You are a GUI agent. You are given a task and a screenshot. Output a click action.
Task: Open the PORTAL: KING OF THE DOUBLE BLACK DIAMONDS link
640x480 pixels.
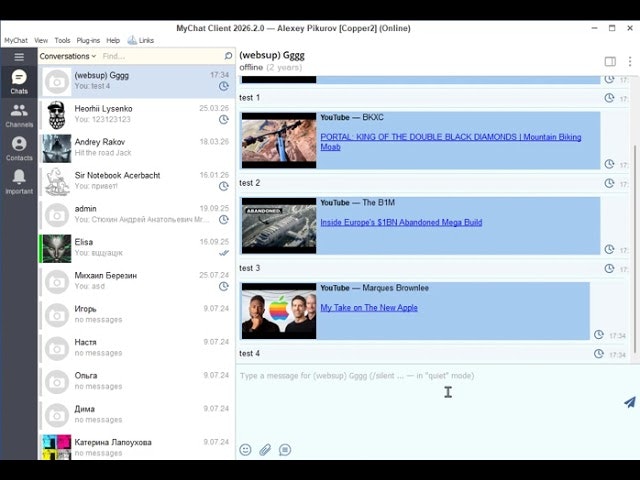pyautogui.click(x=451, y=142)
